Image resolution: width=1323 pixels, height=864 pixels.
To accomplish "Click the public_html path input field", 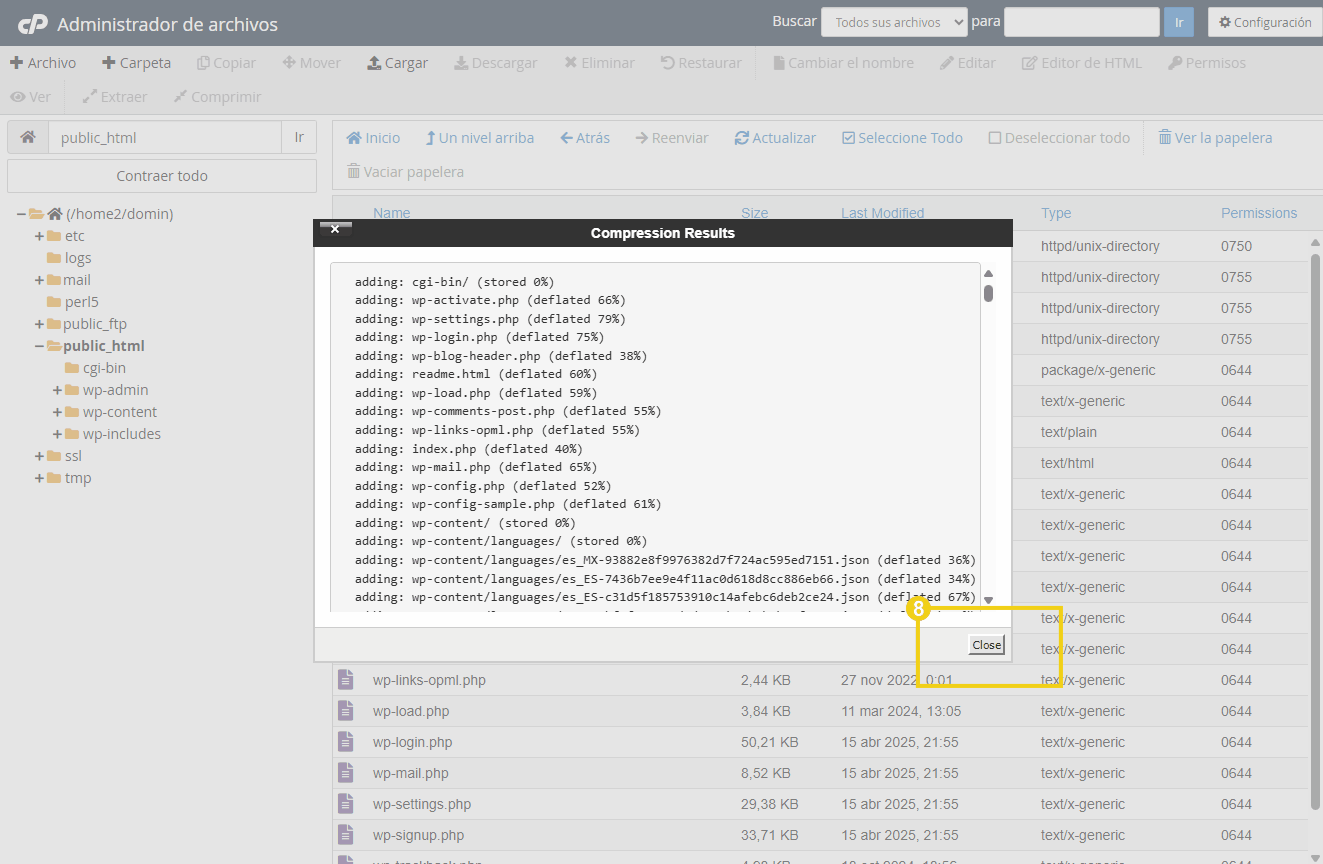I will coord(165,138).
